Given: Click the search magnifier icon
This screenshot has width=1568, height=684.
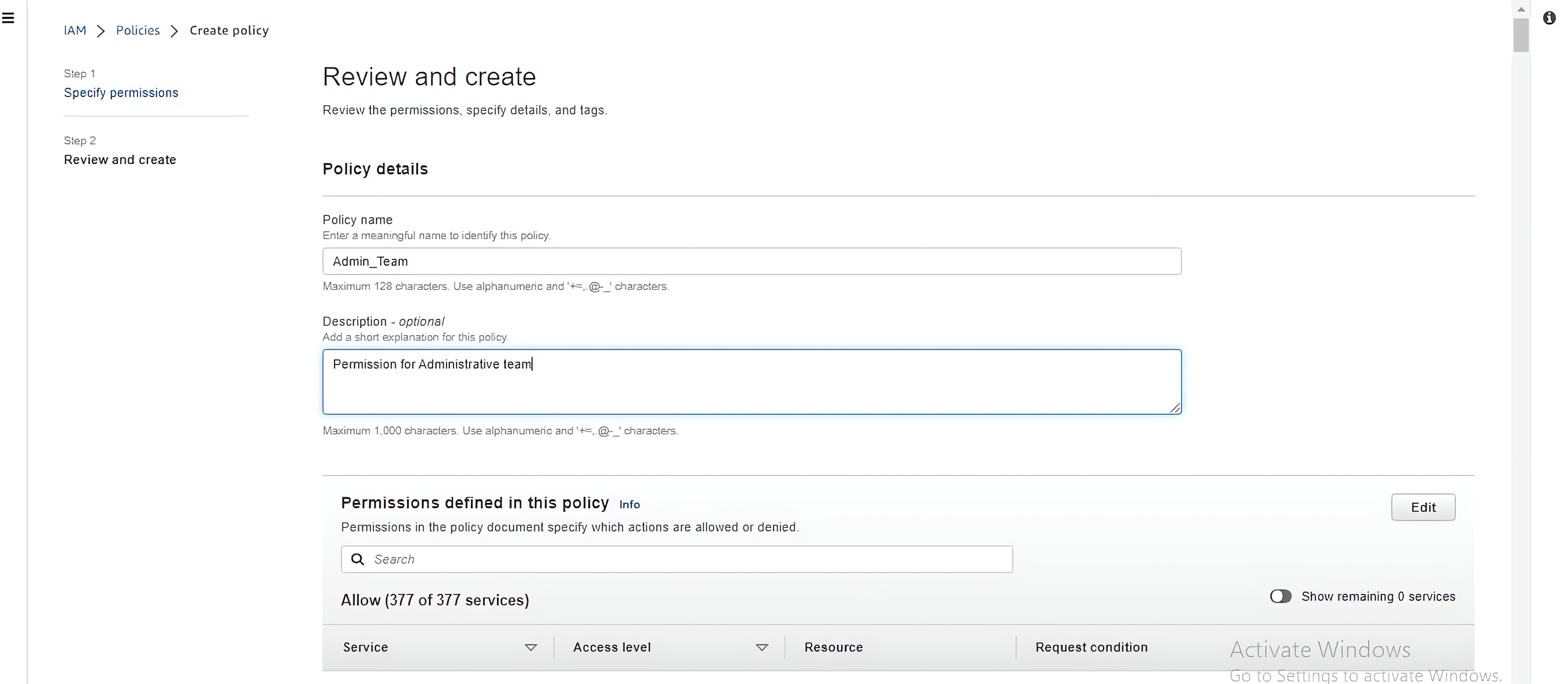Looking at the screenshot, I should coord(358,559).
